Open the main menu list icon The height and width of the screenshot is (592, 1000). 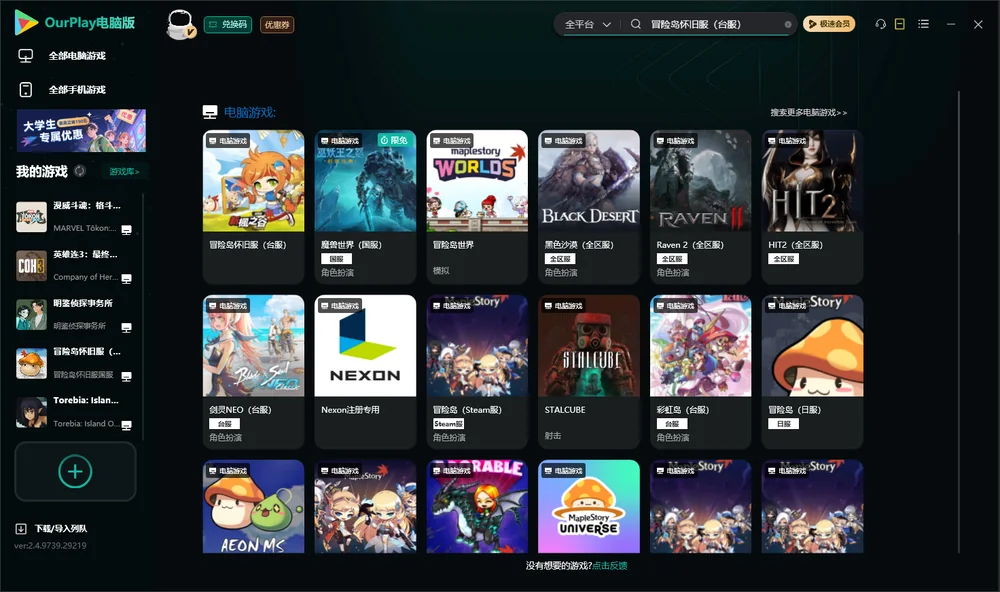(923, 24)
